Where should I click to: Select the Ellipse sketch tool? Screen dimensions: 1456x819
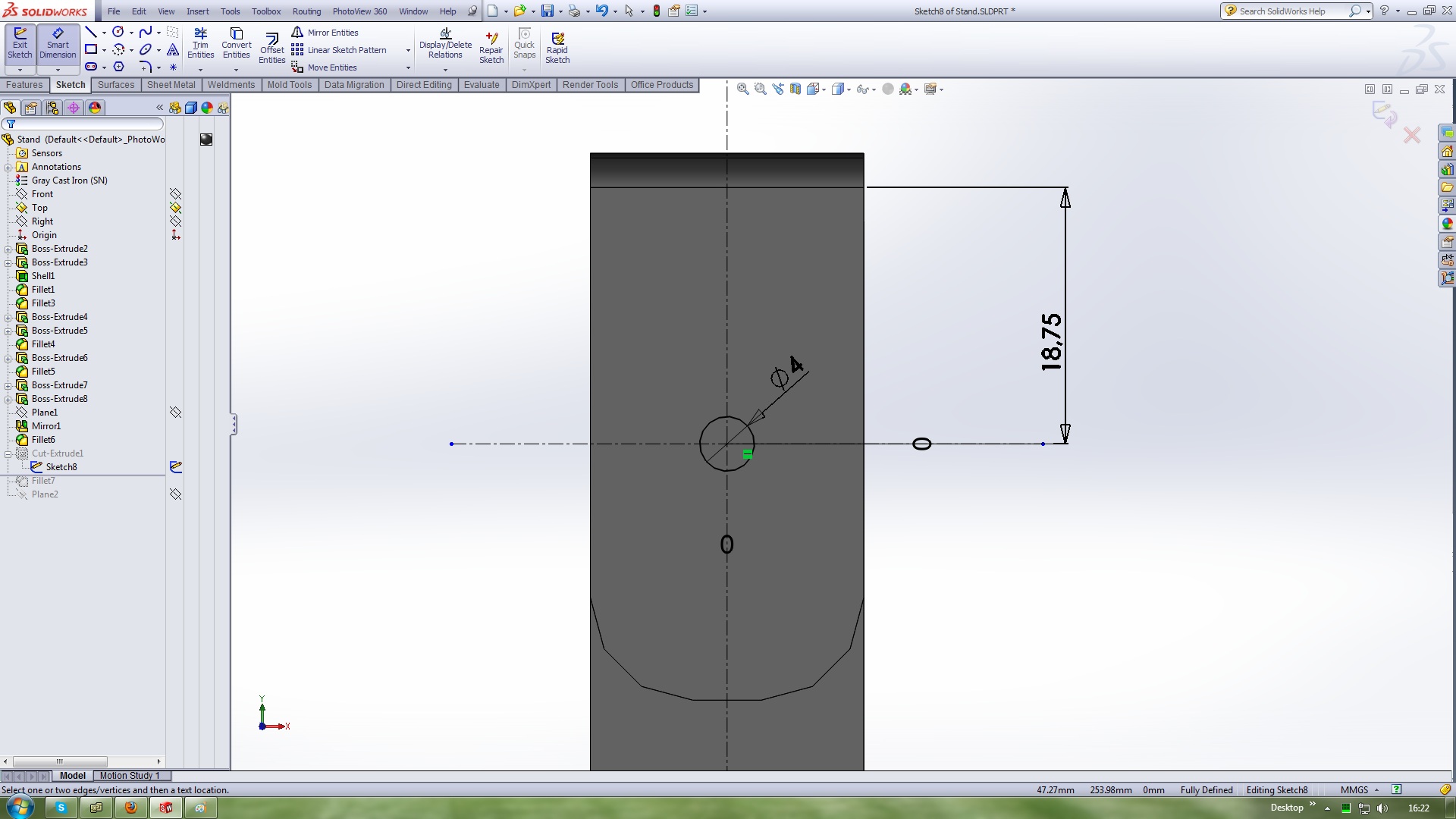(146, 49)
